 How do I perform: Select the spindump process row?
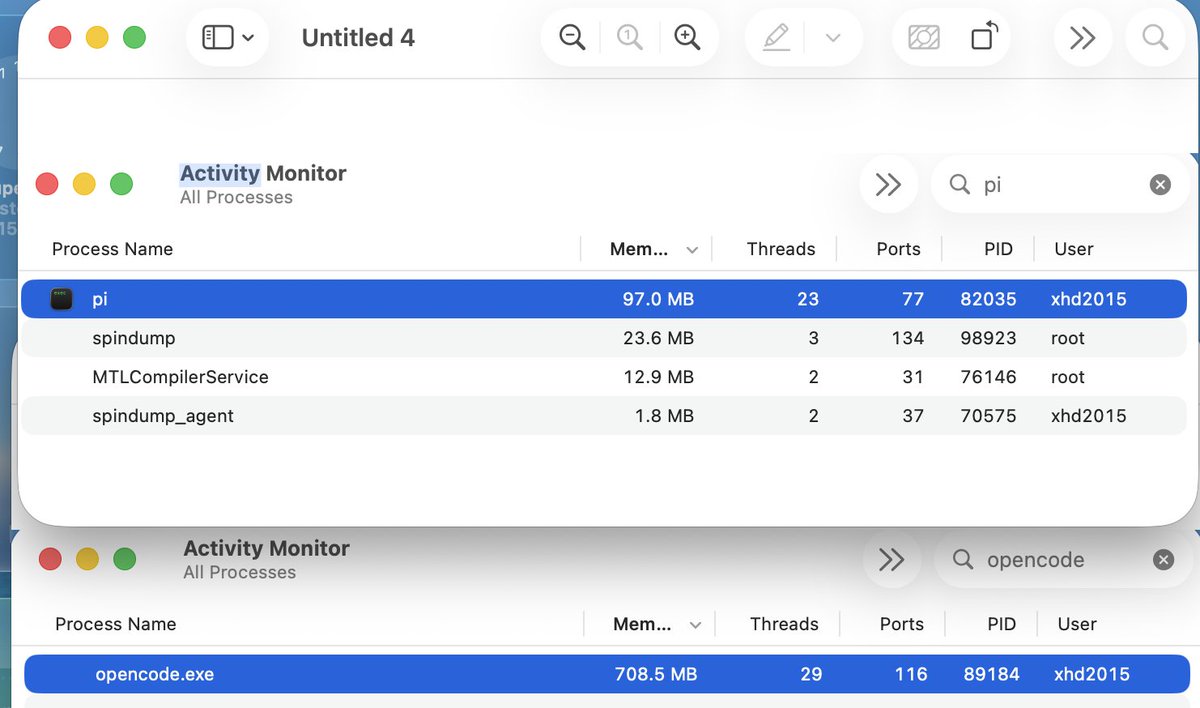pos(604,338)
